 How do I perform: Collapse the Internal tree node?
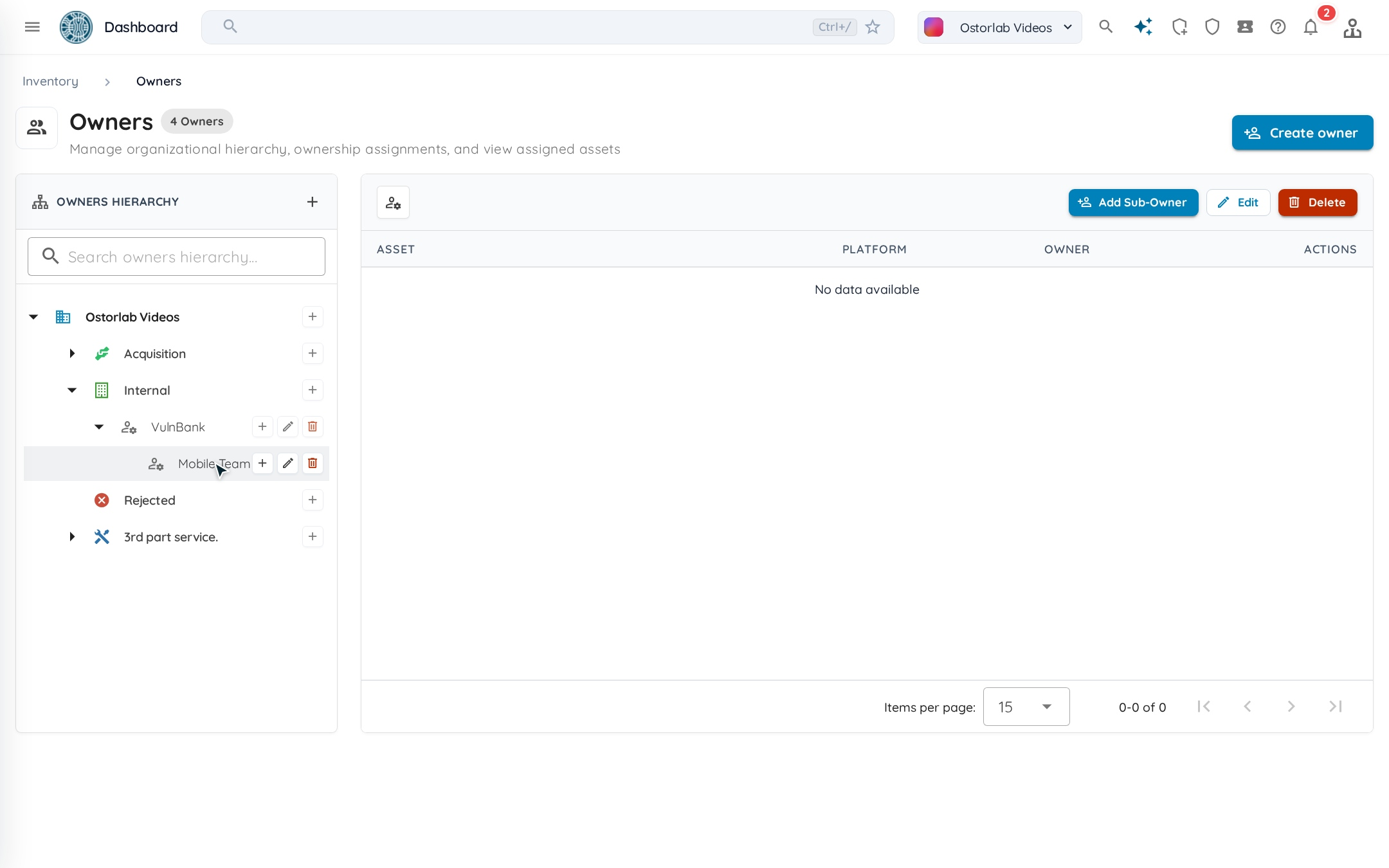pyautogui.click(x=72, y=390)
